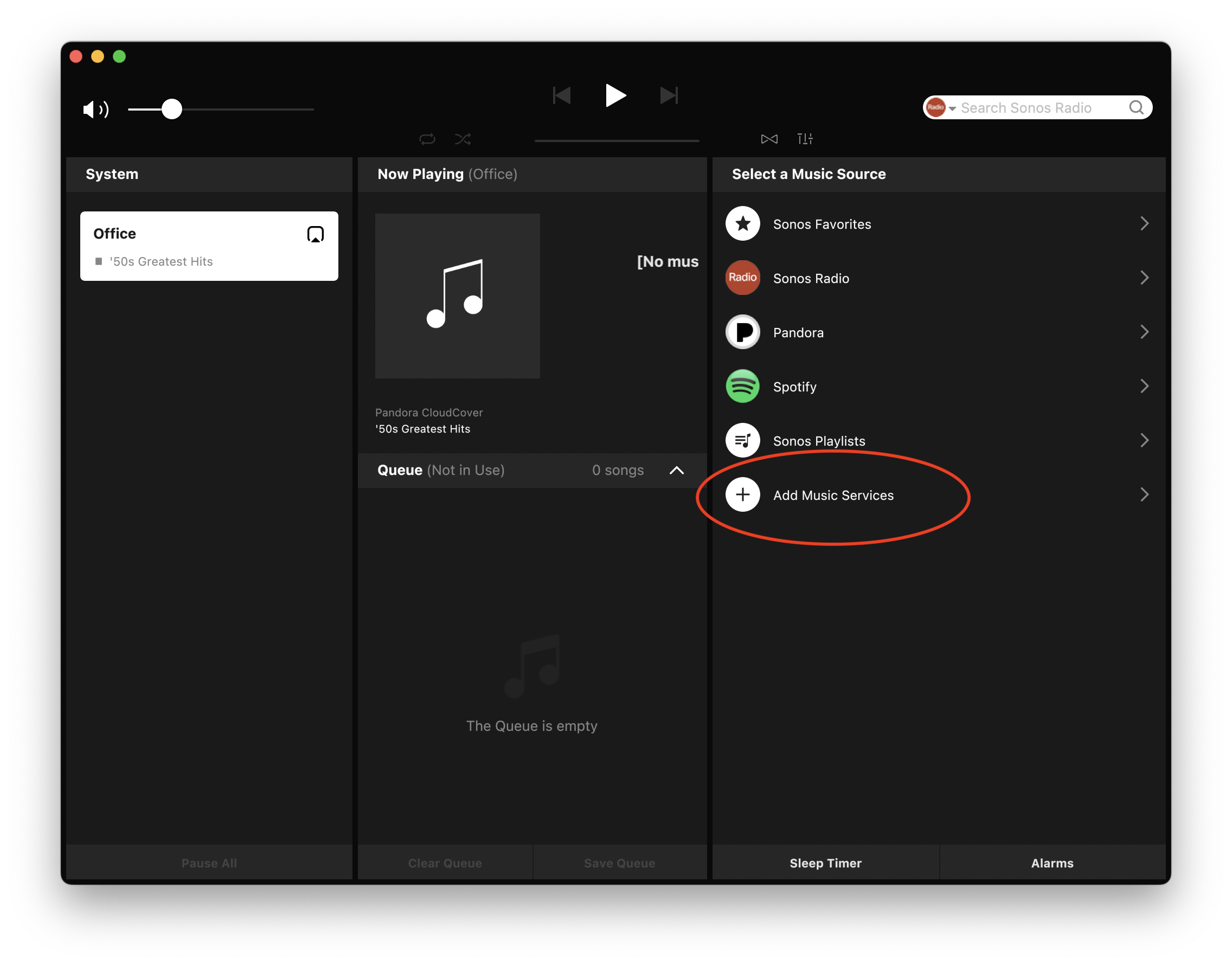
Task: Open Alarms
Action: point(1053,863)
